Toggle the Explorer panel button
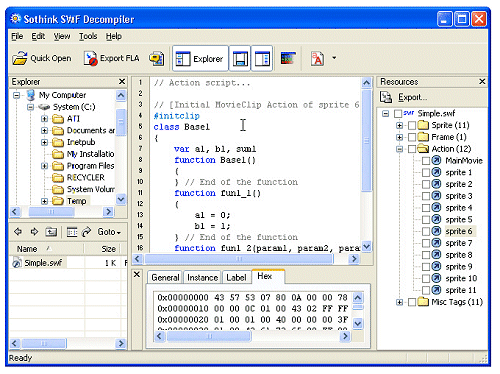The height and width of the screenshot is (374, 500). 200,59
